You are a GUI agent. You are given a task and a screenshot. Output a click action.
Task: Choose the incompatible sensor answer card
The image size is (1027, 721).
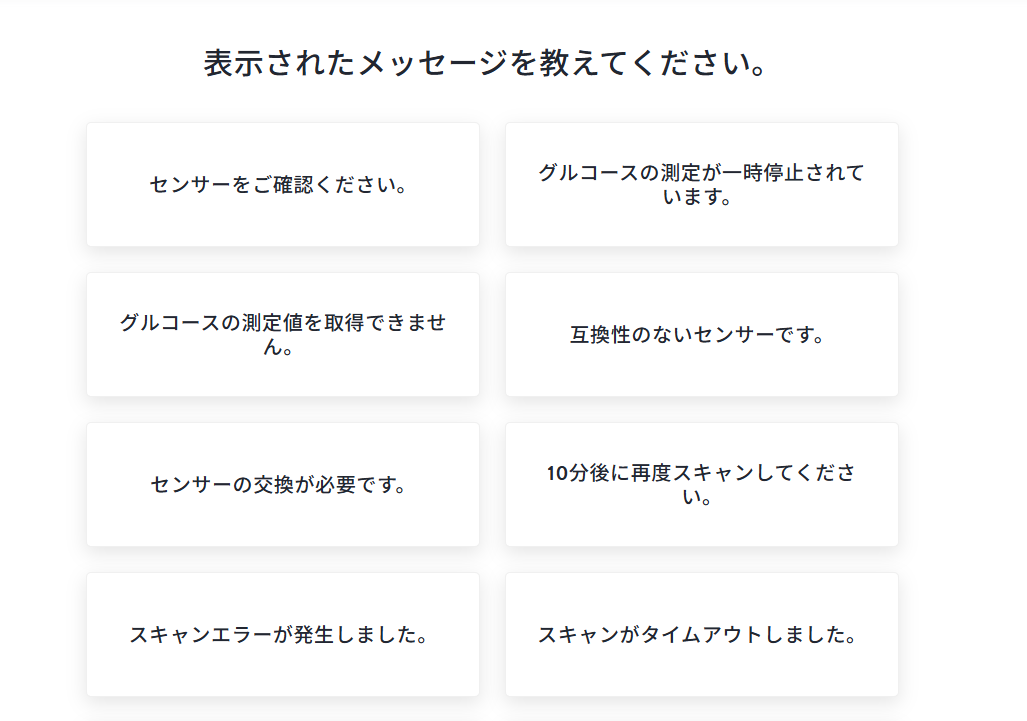(701, 335)
